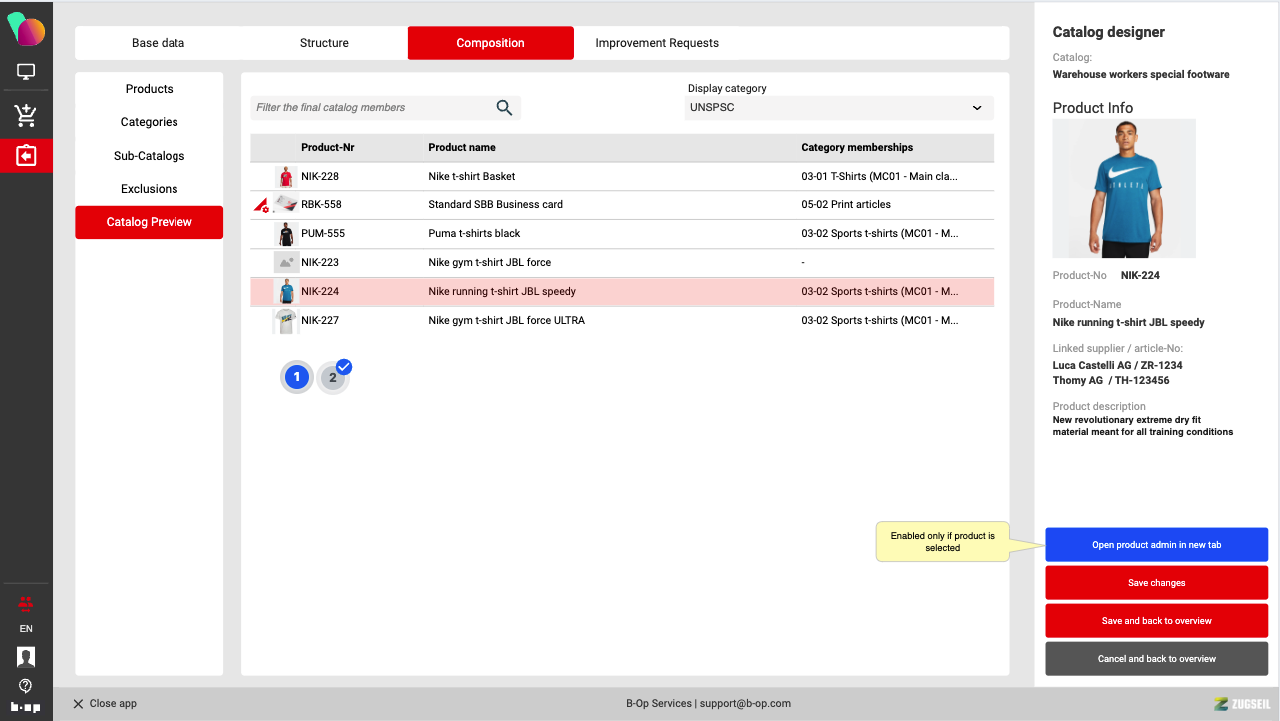Click the filter final catalog members field
Image resolution: width=1280 pixels, height=721 pixels.
click(x=370, y=108)
